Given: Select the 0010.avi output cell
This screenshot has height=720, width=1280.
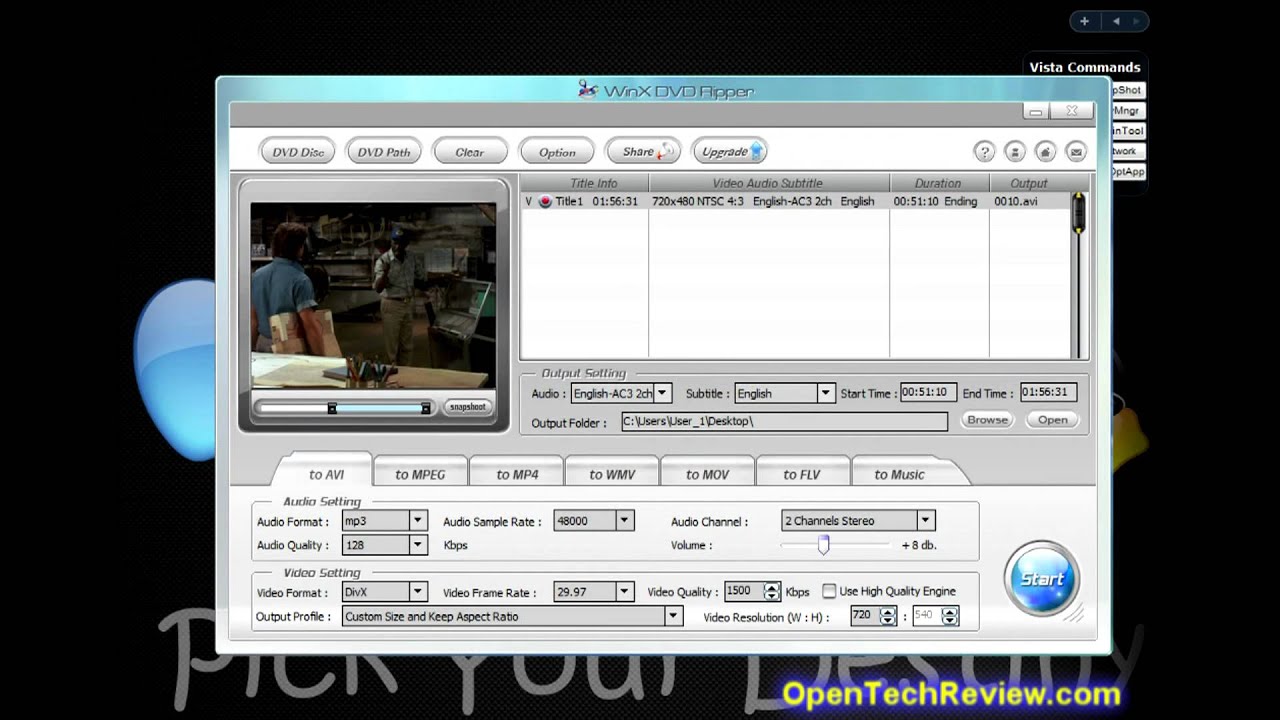Looking at the screenshot, I should tap(1016, 201).
